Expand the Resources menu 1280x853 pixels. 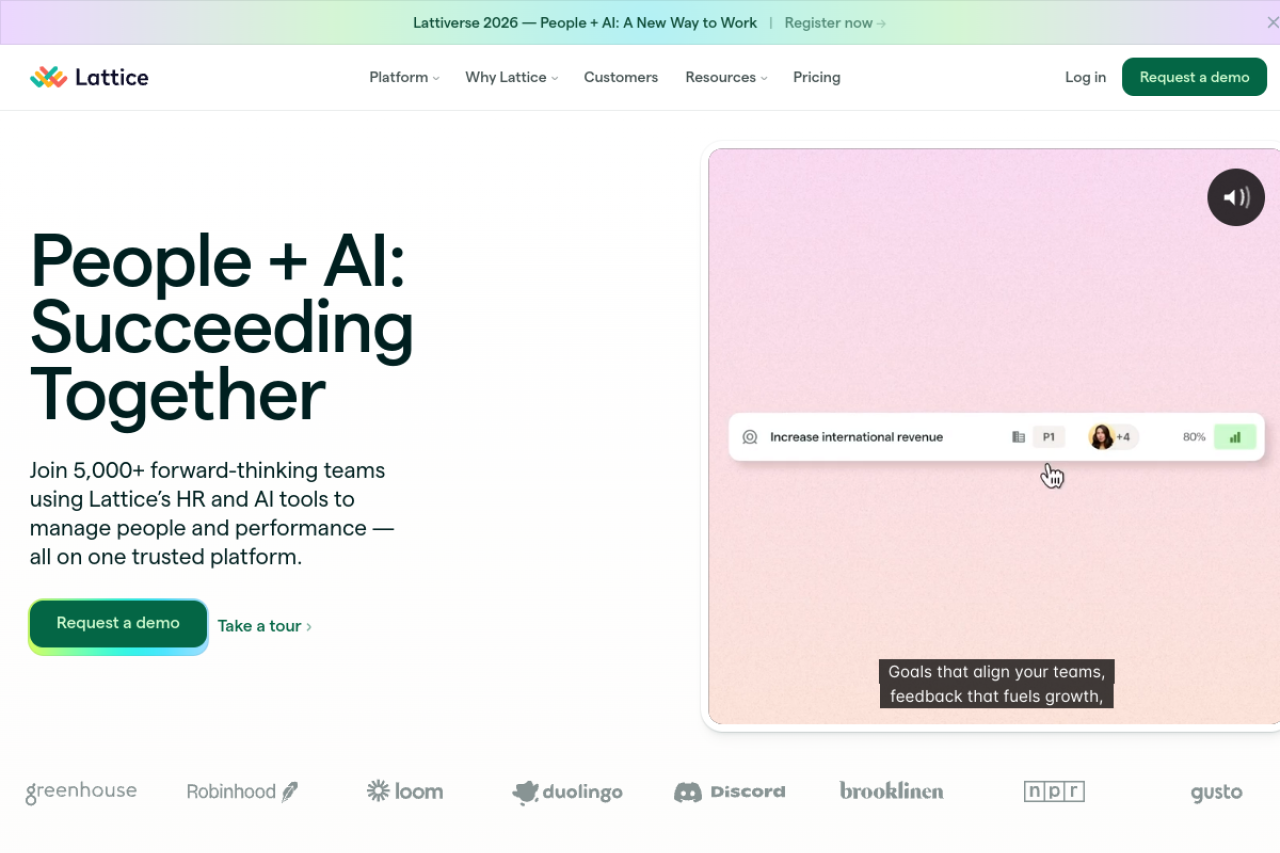click(726, 77)
